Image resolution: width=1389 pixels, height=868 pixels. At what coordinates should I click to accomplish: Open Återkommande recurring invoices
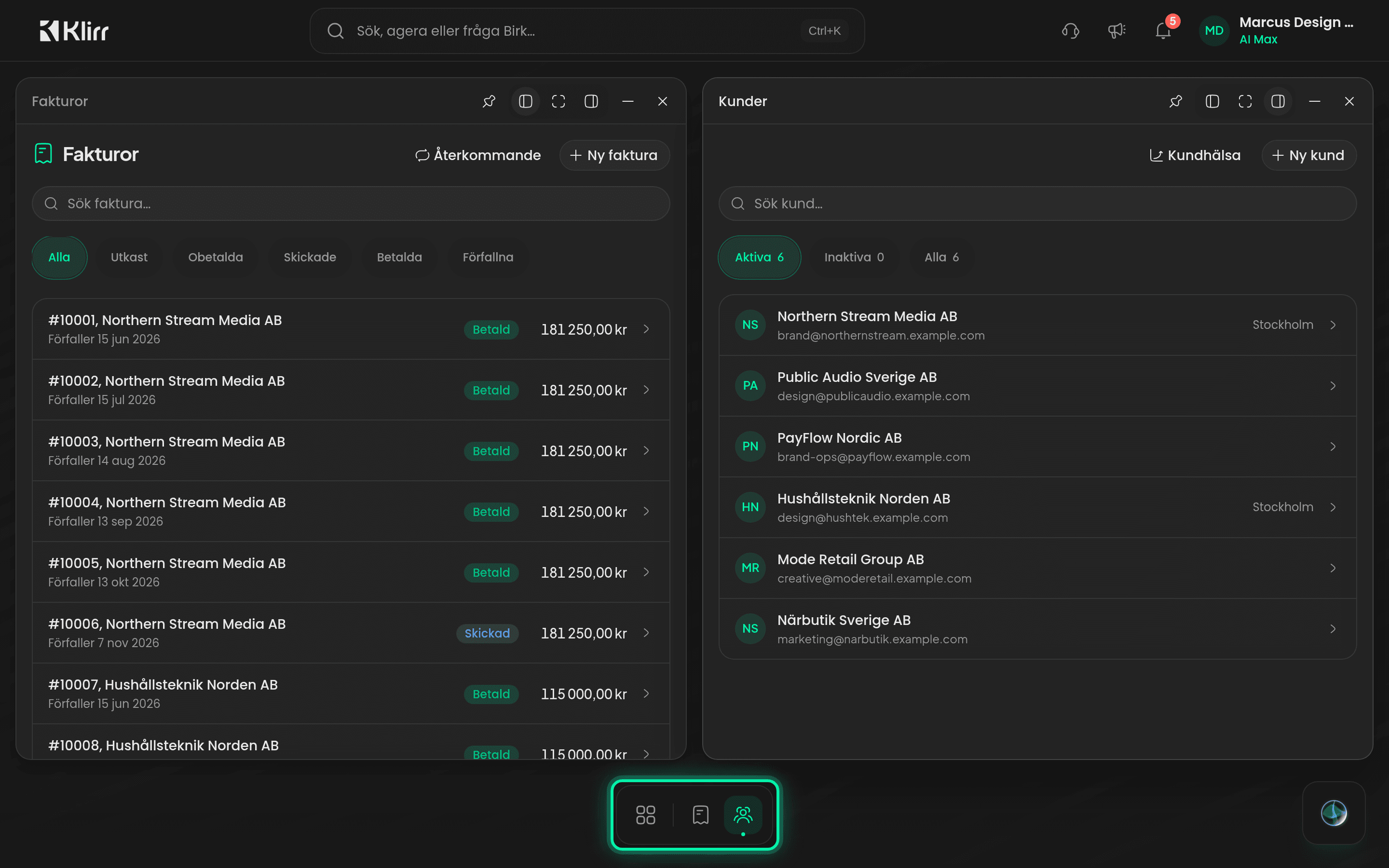[478, 155]
